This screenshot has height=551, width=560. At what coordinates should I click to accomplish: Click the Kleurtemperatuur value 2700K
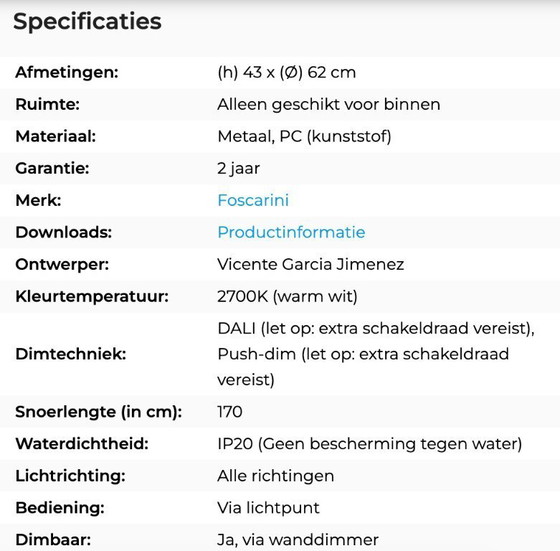(x=288, y=296)
